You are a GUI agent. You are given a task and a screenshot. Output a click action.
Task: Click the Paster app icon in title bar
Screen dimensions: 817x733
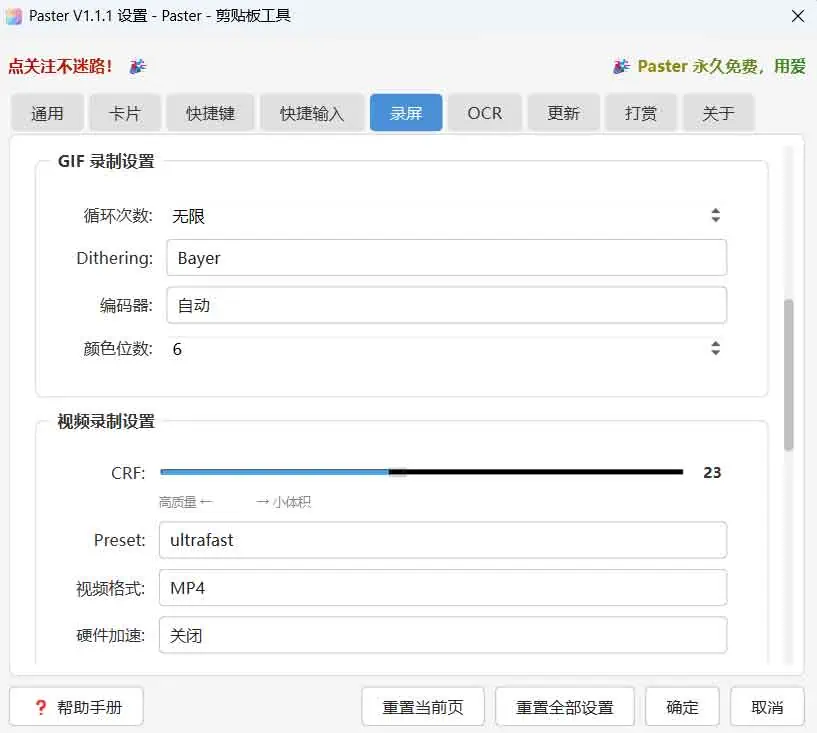point(14,16)
